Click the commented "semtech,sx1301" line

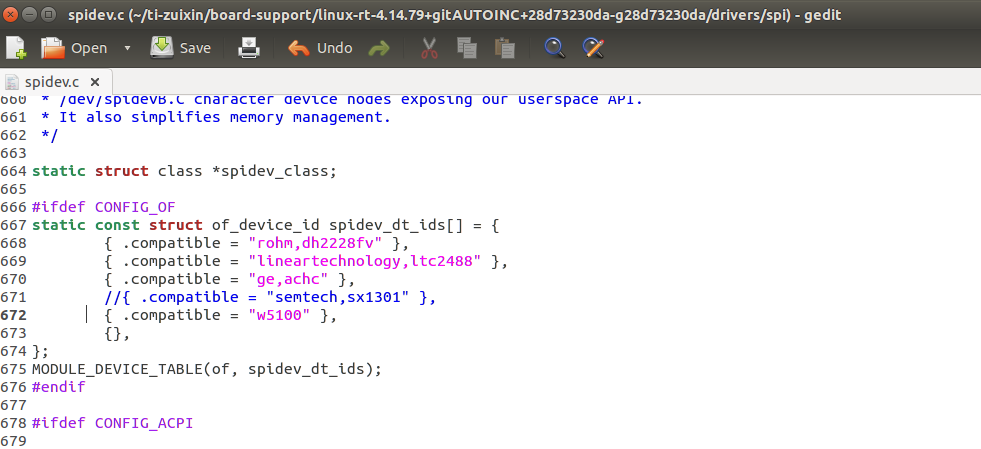point(270,297)
